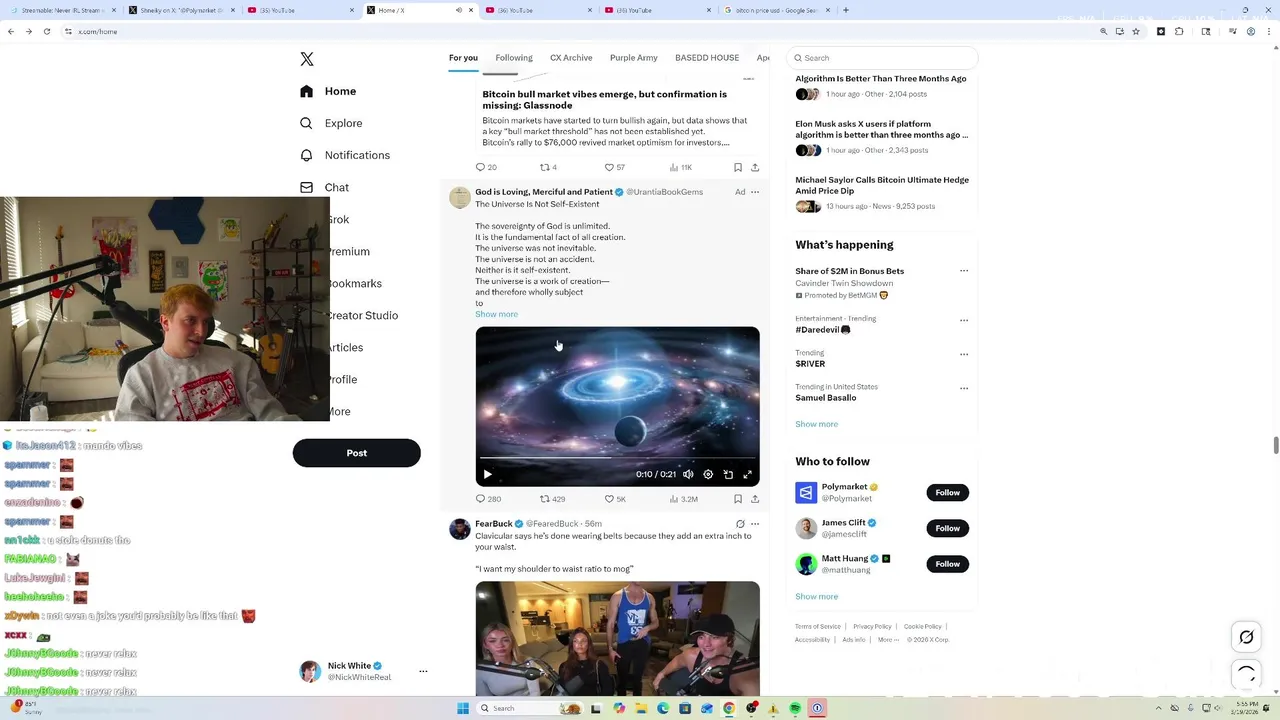
Task: Follow Polymarket
Action: [948, 492]
